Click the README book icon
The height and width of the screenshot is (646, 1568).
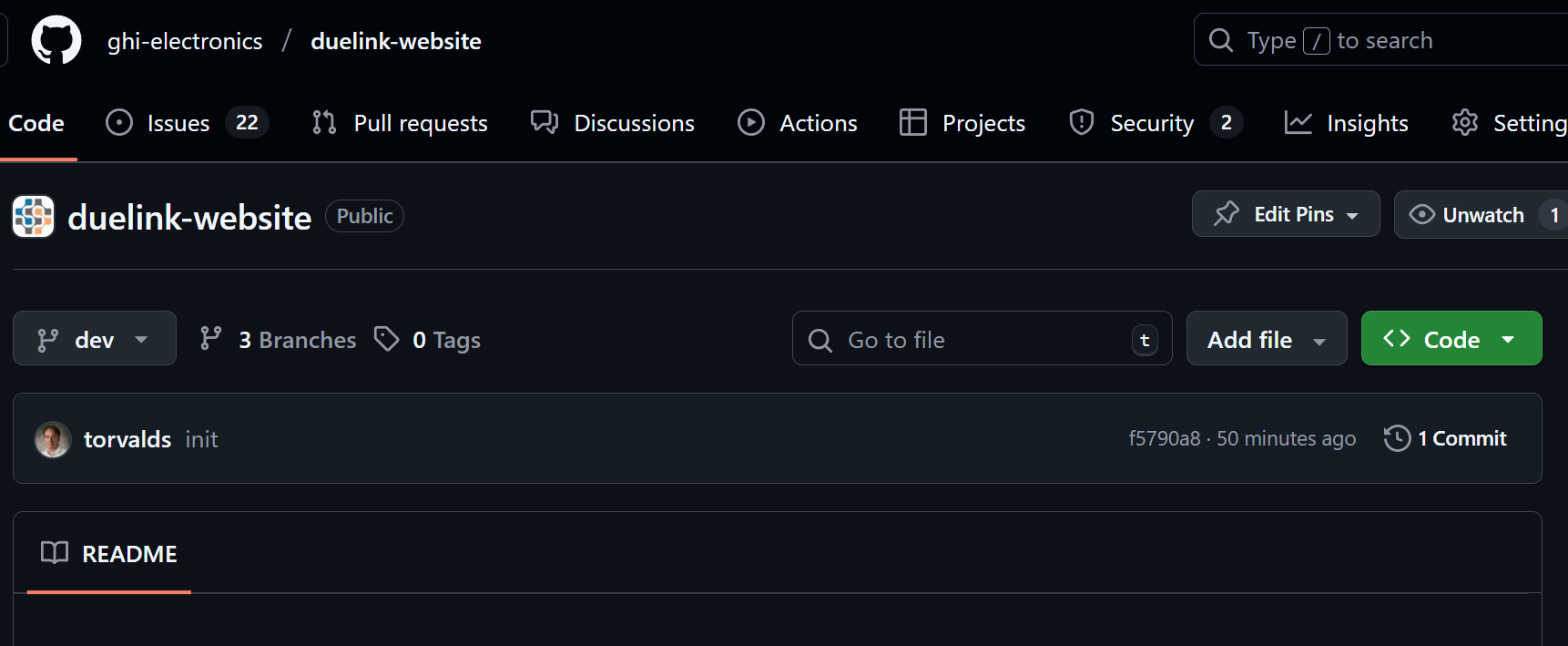tap(55, 553)
